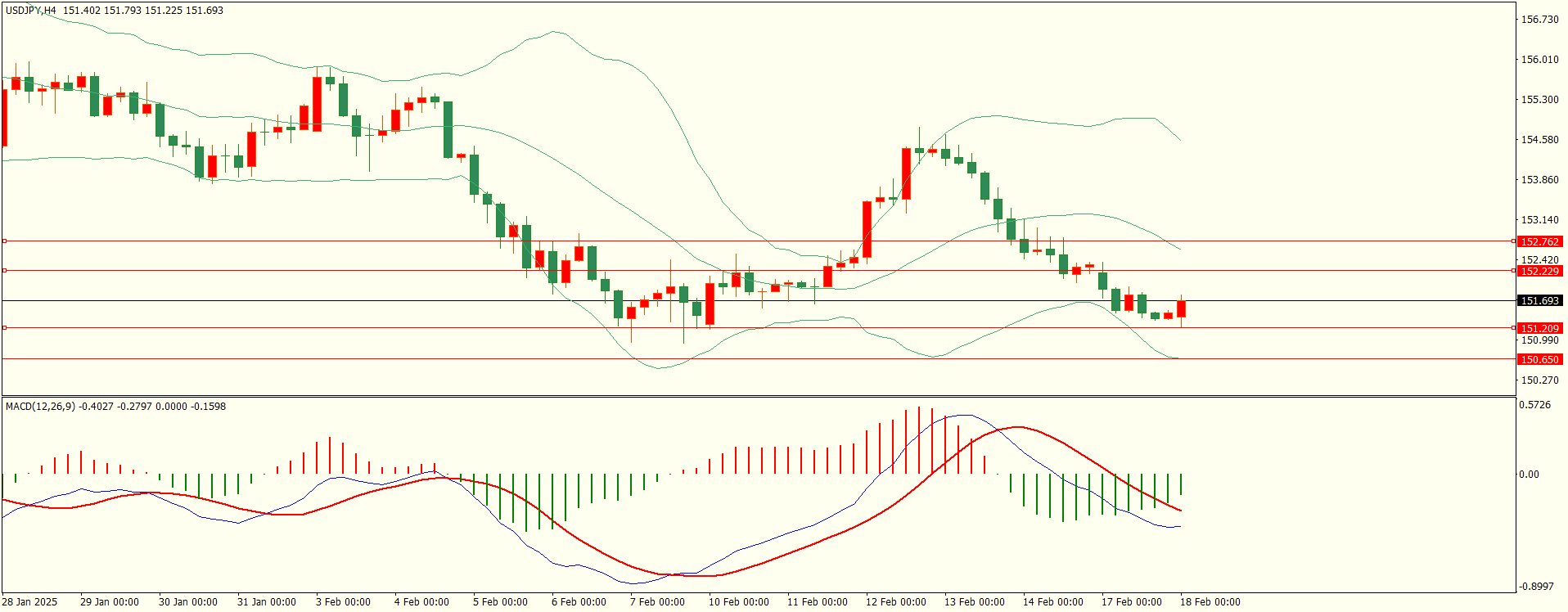Screen dimensions: 1568x612
Task: Click the 13 Feb 00:00 time label
Action: click(975, 602)
